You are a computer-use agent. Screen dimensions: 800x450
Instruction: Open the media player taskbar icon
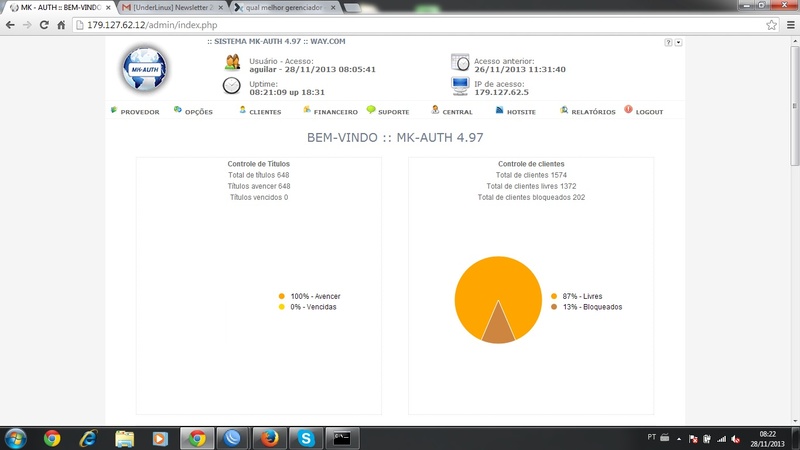[160, 439]
